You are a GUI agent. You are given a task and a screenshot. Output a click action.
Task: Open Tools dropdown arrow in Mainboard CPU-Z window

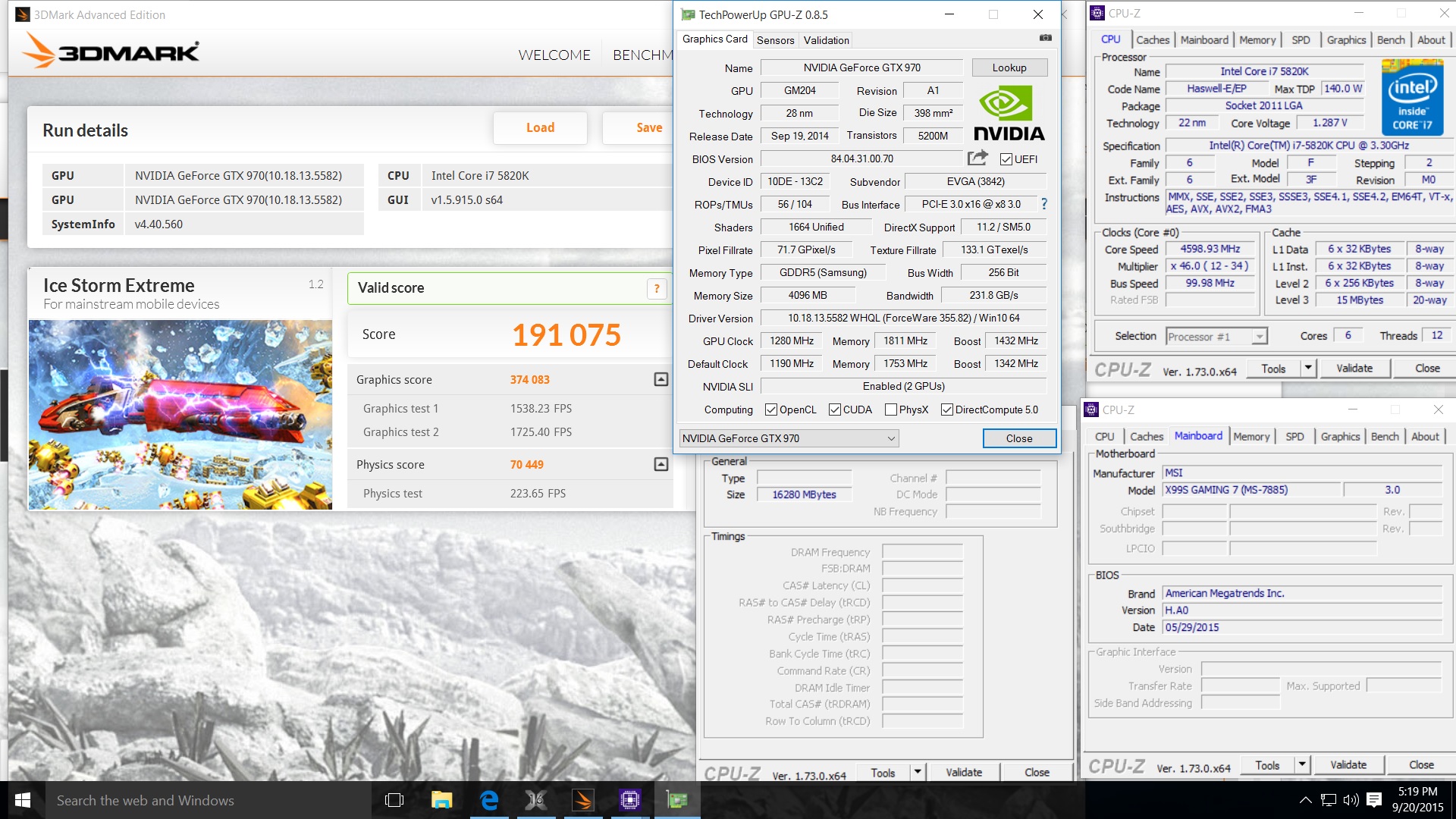(1301, 765)
